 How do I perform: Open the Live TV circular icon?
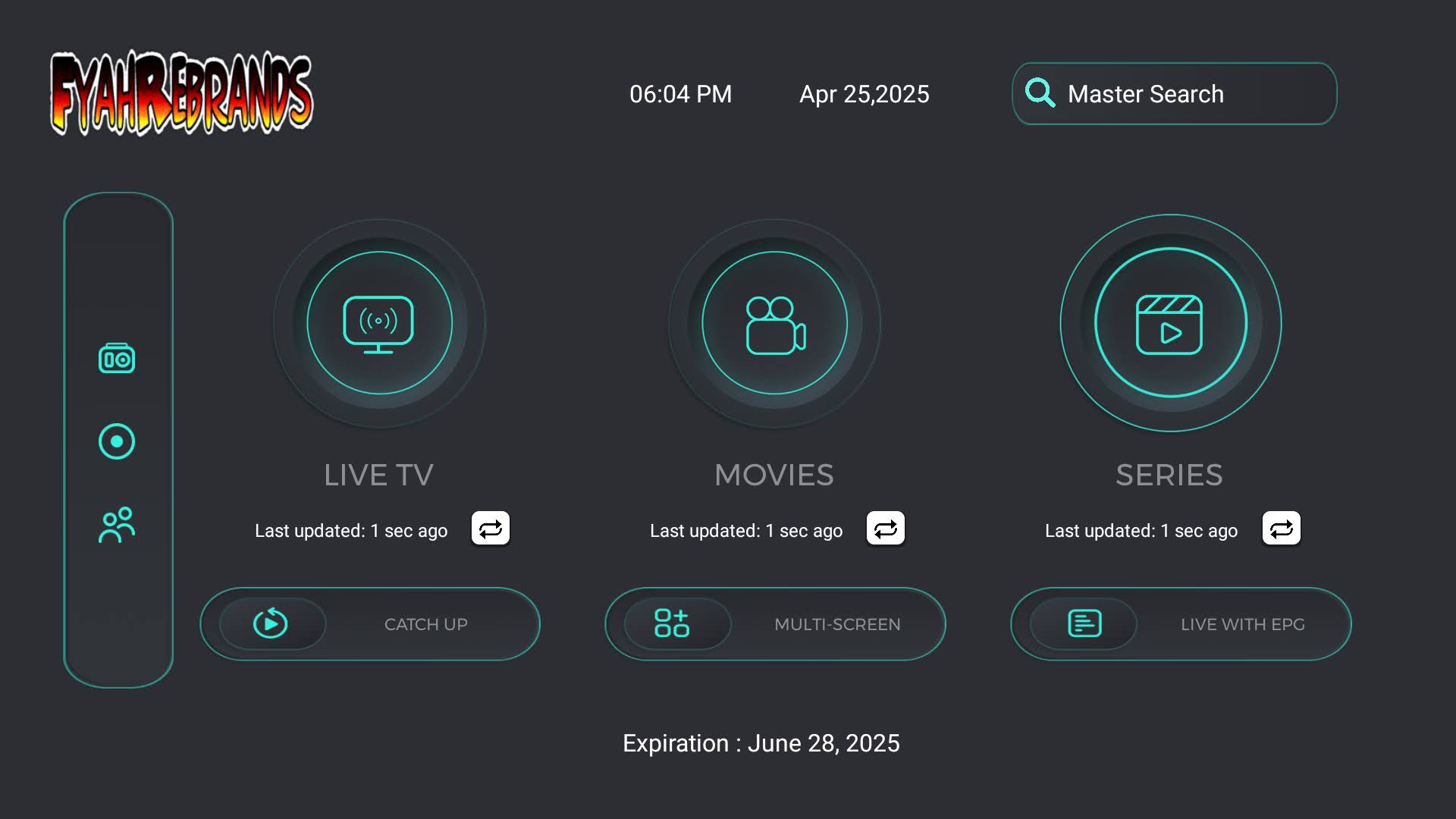[x=379, y=323]
